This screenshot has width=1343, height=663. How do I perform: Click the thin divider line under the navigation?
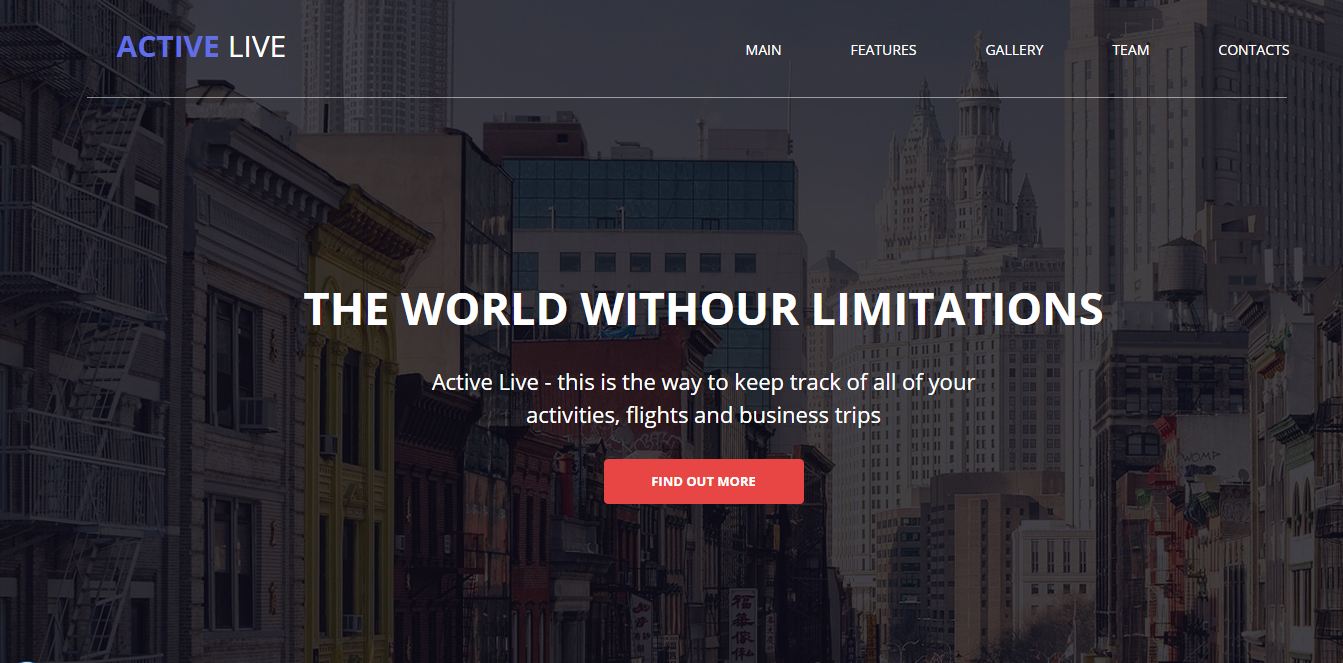[x=687, y=97]
